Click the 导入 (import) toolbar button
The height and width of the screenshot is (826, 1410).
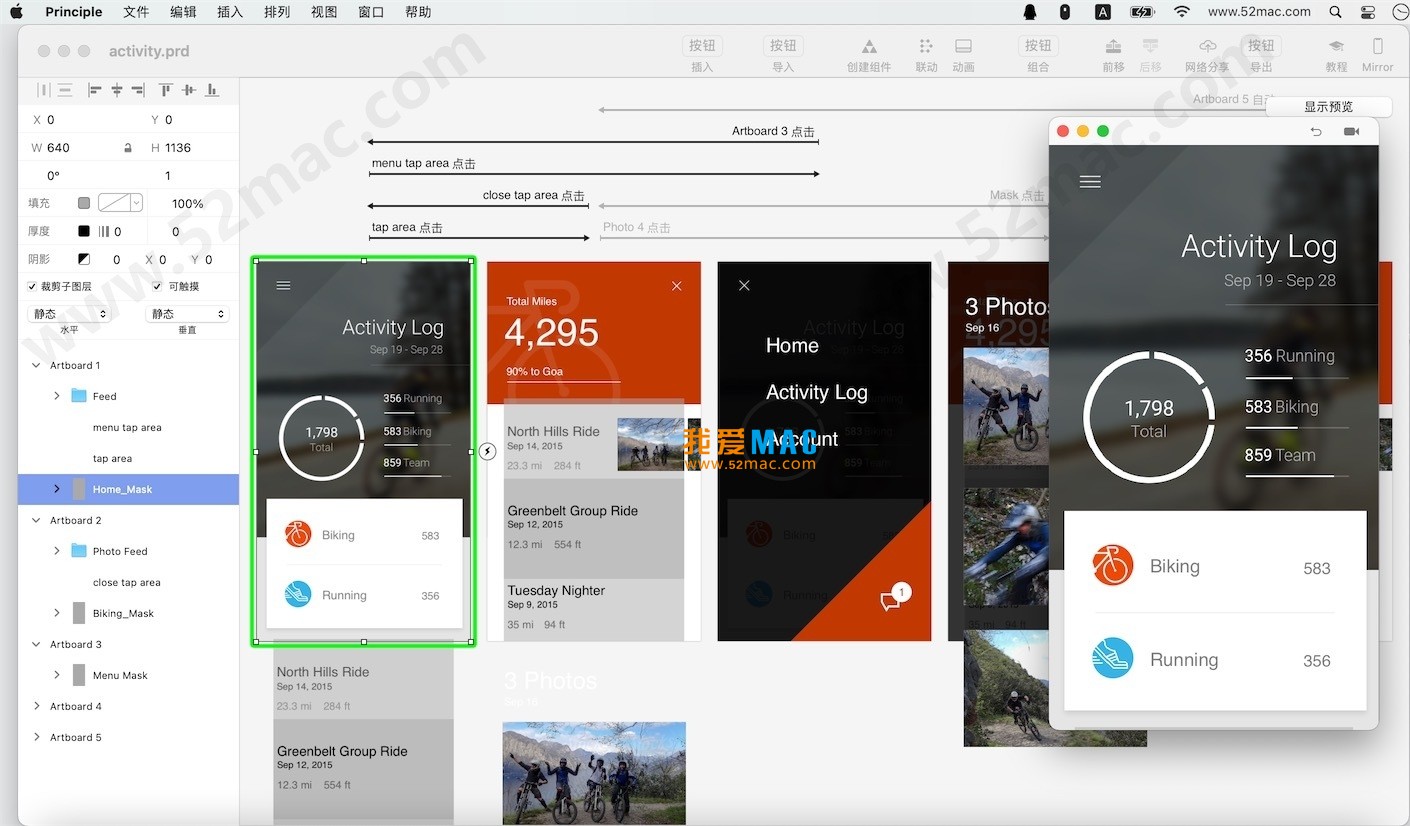click(x=783, y=46)
